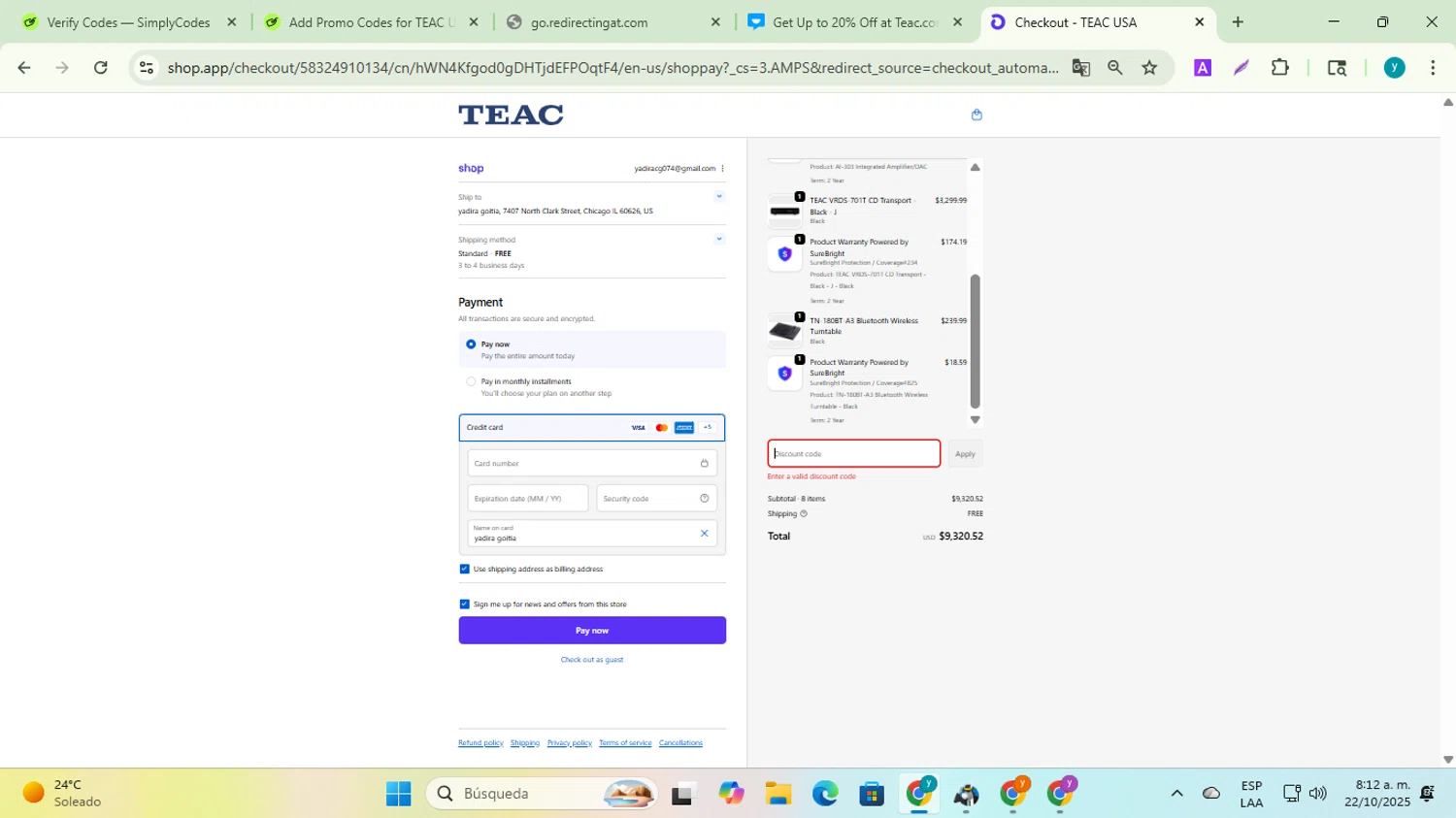View site information icon in address bar
This screenshot has height=818, width=1456.
click(147, 68)
